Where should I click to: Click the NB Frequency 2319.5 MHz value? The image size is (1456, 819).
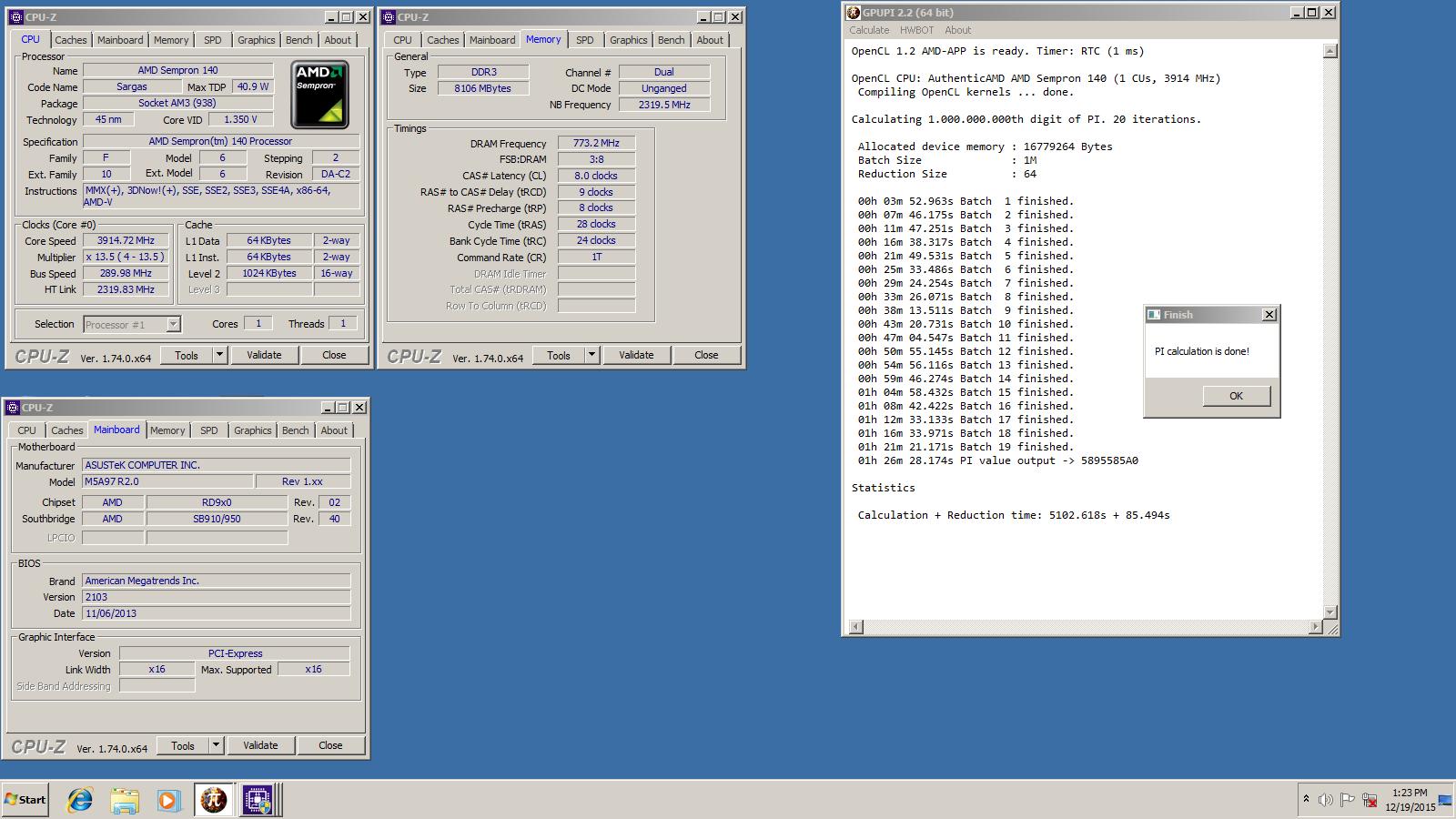(664, 105)
